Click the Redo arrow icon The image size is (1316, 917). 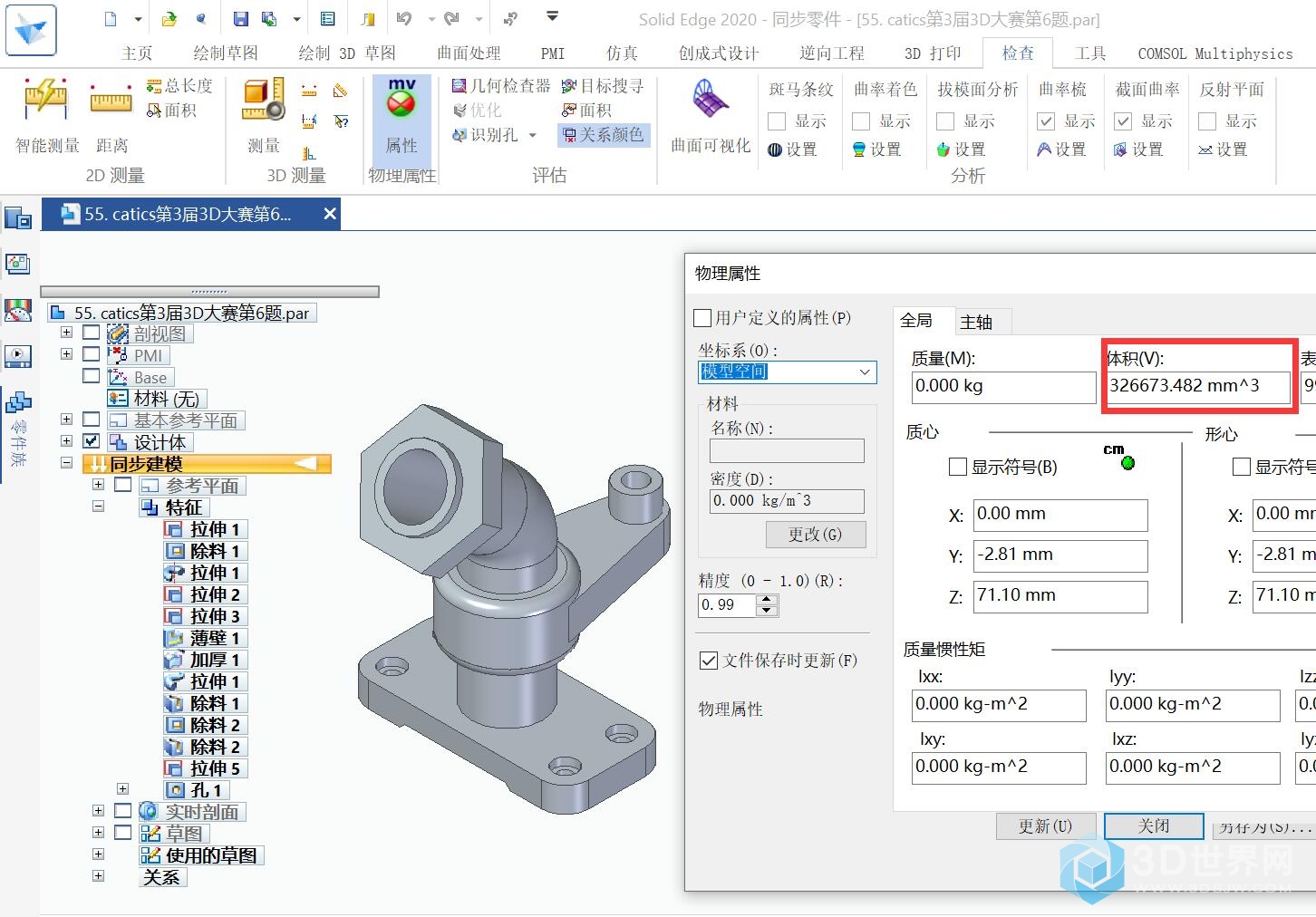pyautogui.click(x=451, y=18)
